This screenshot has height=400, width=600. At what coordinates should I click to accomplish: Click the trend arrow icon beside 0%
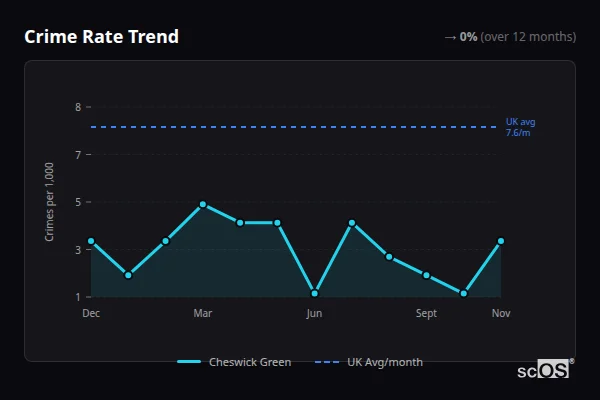[x=450, y=38]
